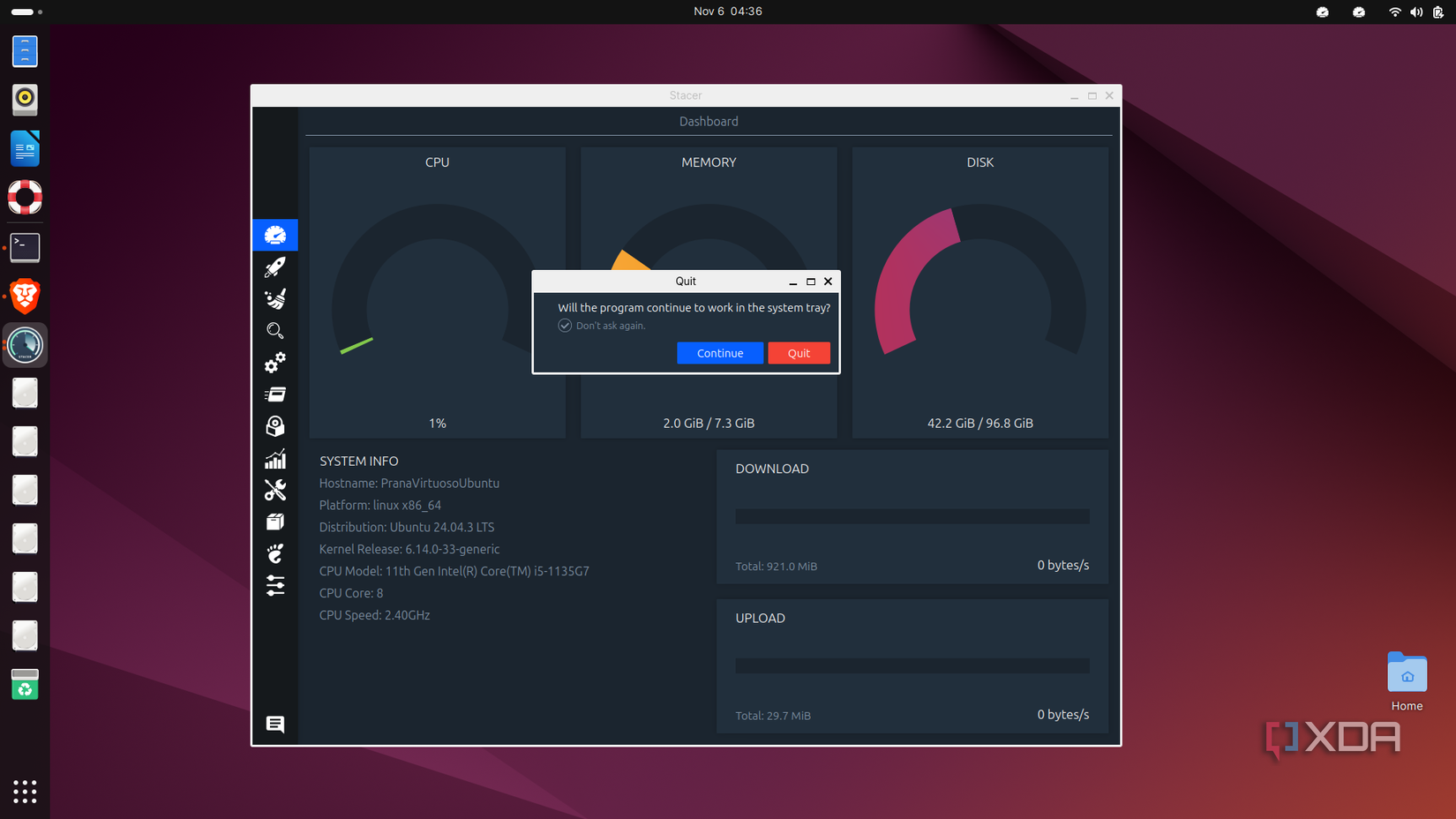Click the Upload speed bar
The width and height of the screenshot is (1456, 819).
point(912,665)
